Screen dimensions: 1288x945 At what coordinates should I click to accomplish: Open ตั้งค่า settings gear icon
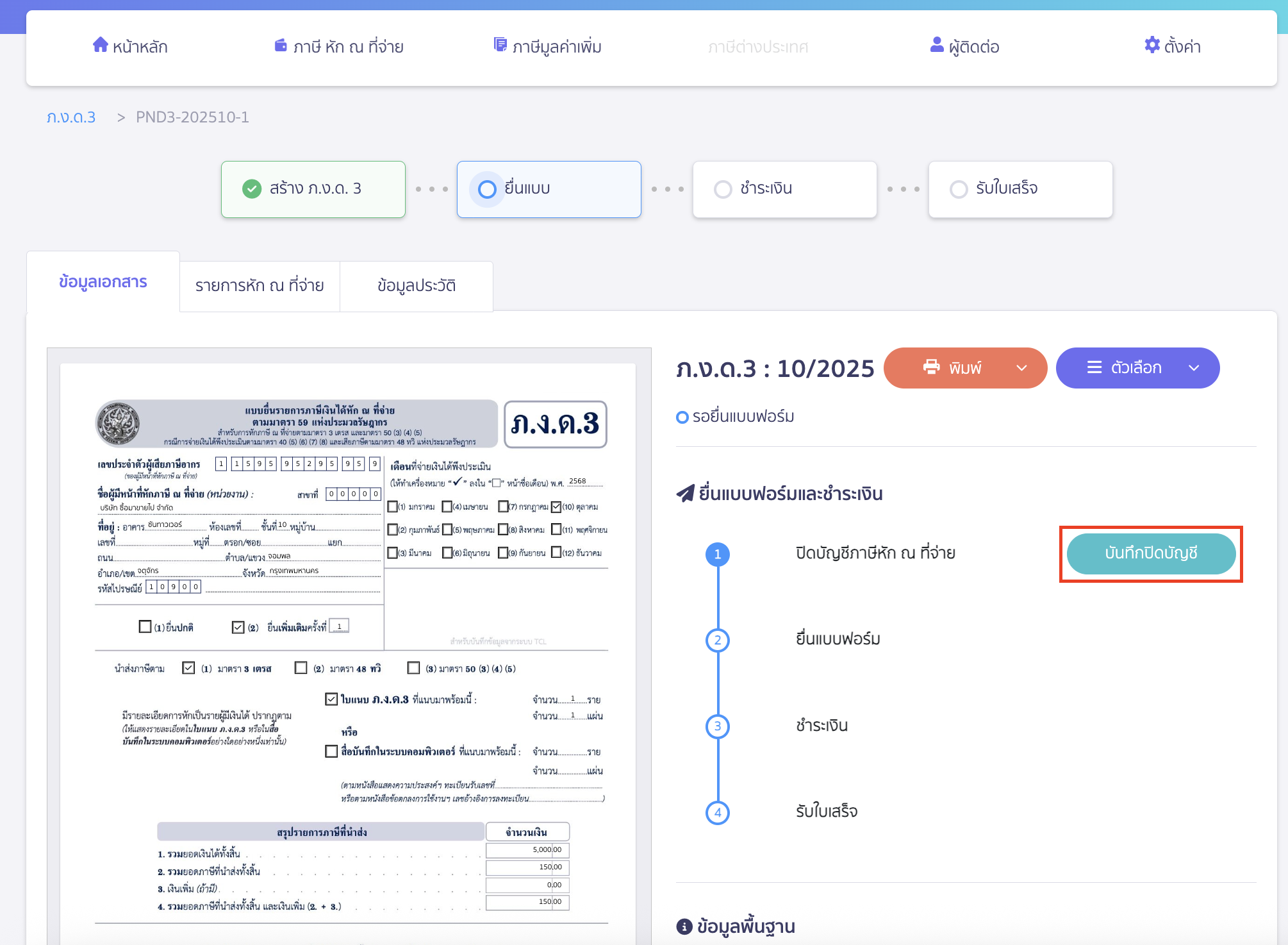tap(1151, 45)
